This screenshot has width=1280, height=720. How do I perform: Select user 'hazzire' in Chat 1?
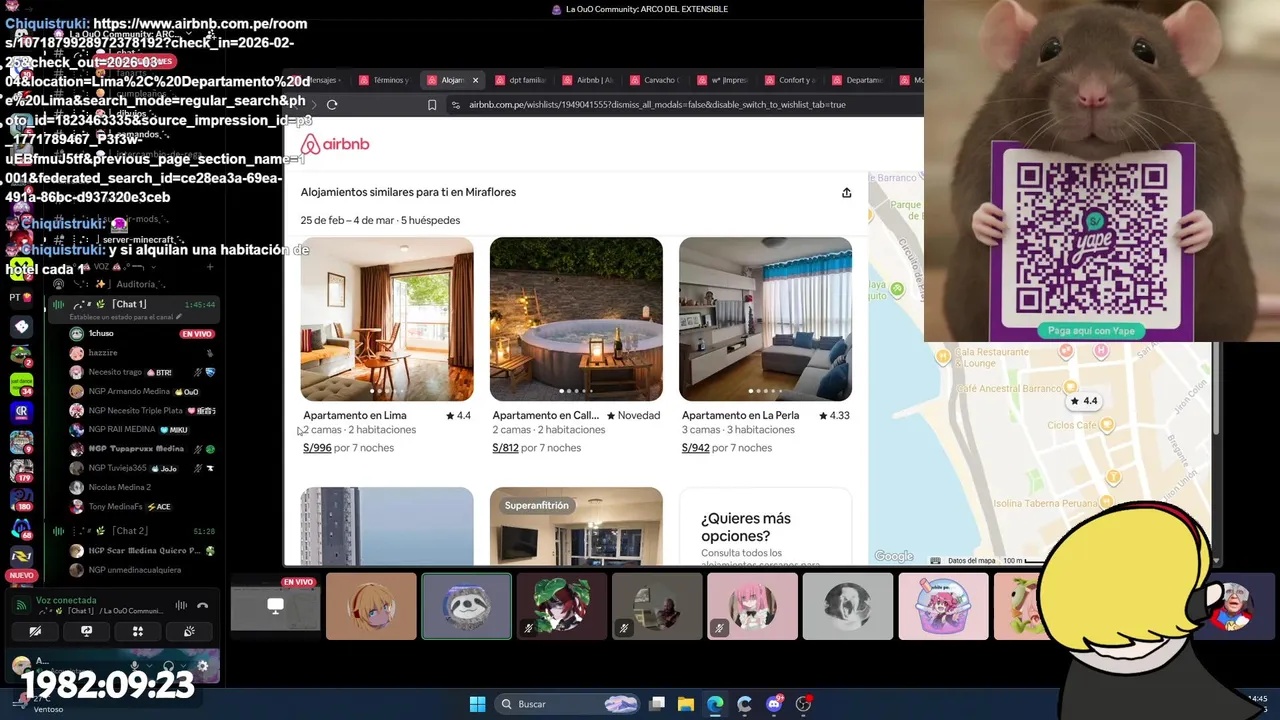tap(142, 353)
